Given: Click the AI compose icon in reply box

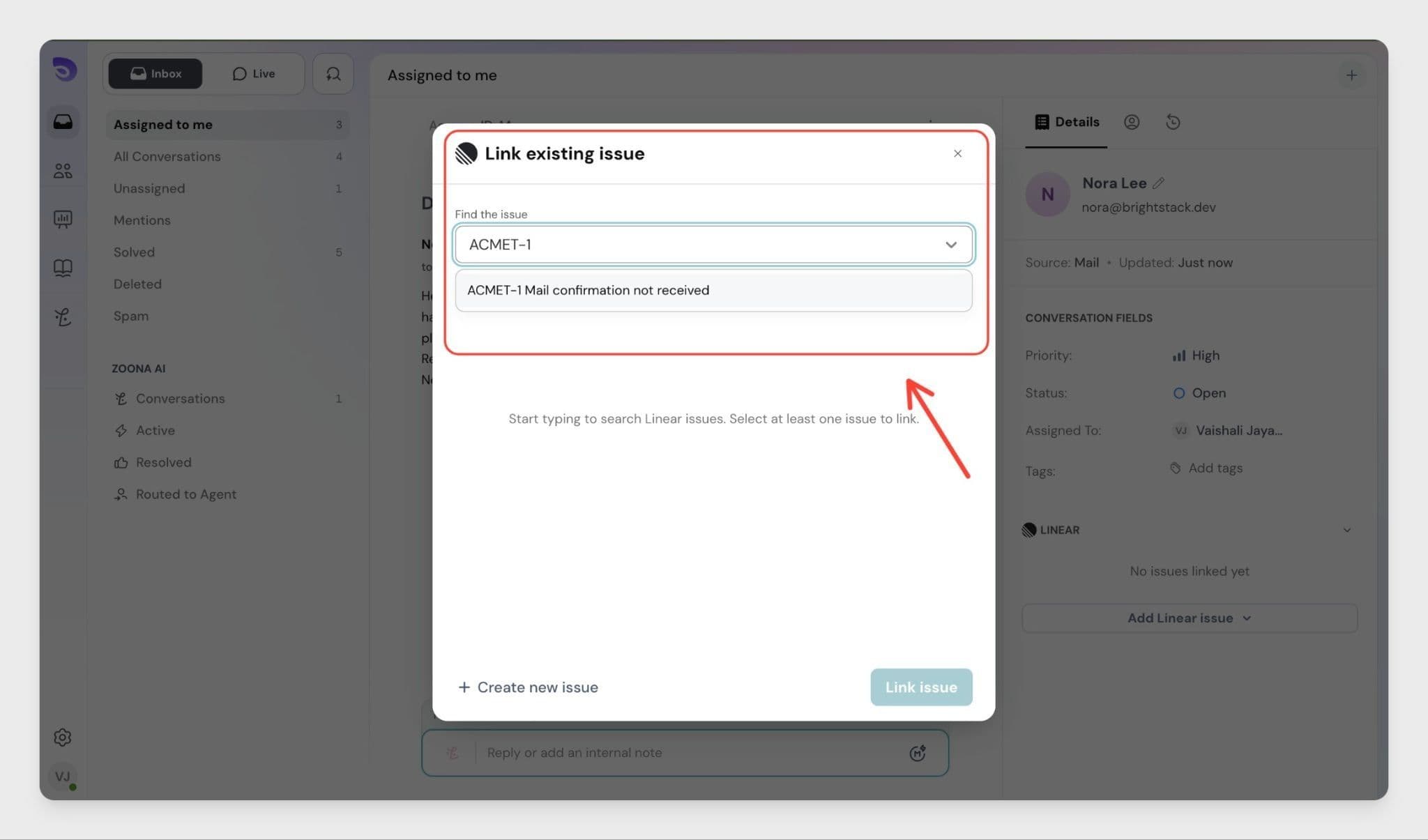Looking at the screenshot, I should [x=917, y=753].
